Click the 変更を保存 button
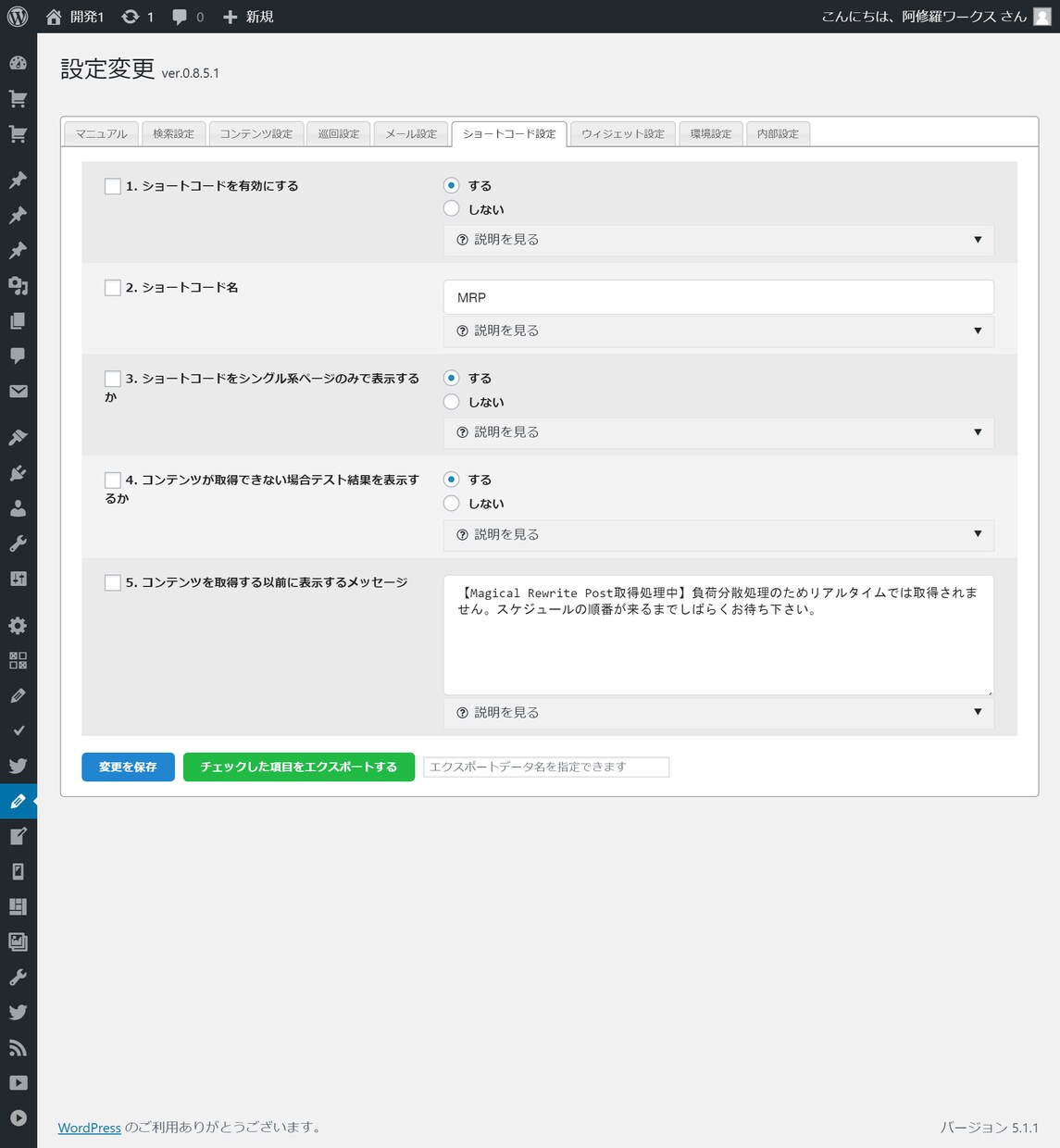 (128, 767)
